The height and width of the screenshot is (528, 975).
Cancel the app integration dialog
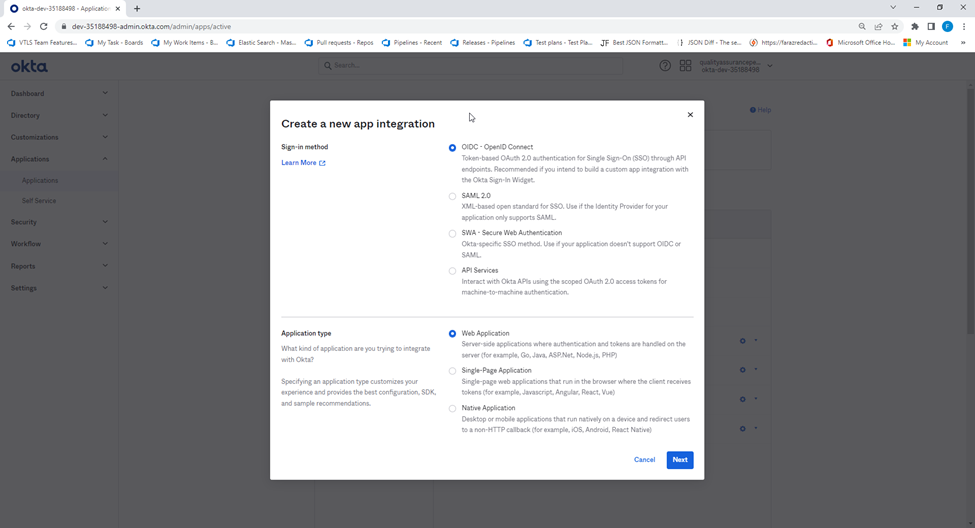click(x=644, y=460)
